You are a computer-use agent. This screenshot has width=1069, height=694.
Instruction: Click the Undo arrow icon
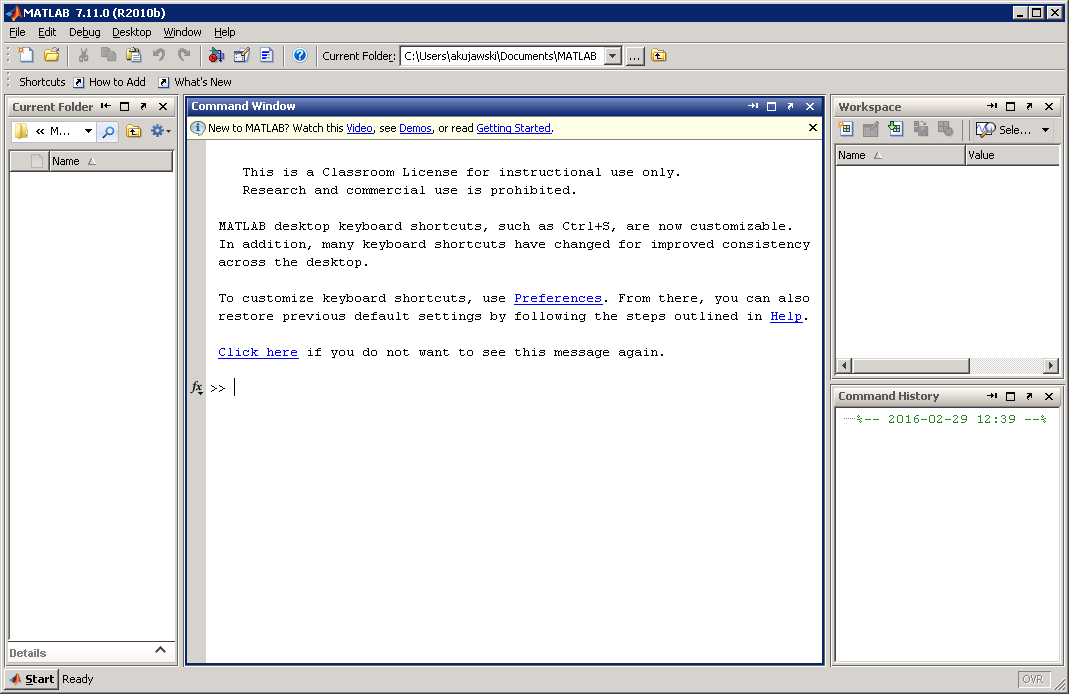pyautogui.click(x=159, y=55)
